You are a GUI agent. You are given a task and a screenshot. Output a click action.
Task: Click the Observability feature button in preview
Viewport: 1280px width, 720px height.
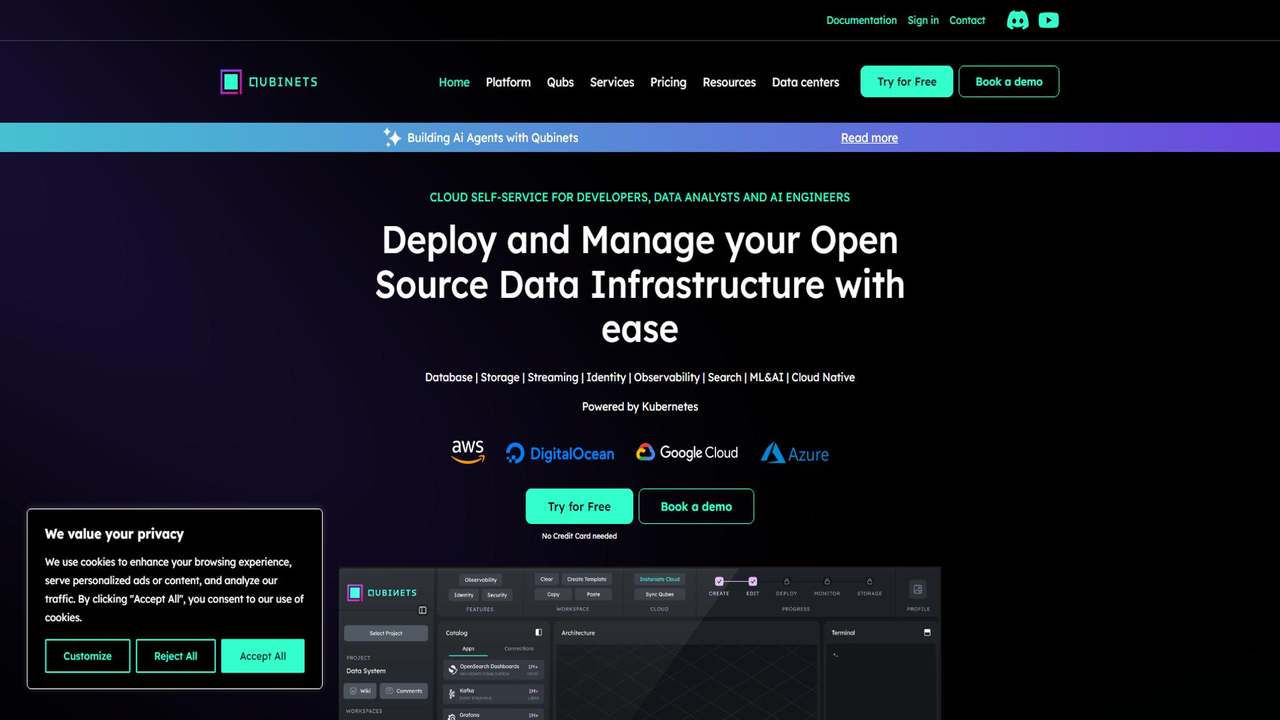point(481,580)
